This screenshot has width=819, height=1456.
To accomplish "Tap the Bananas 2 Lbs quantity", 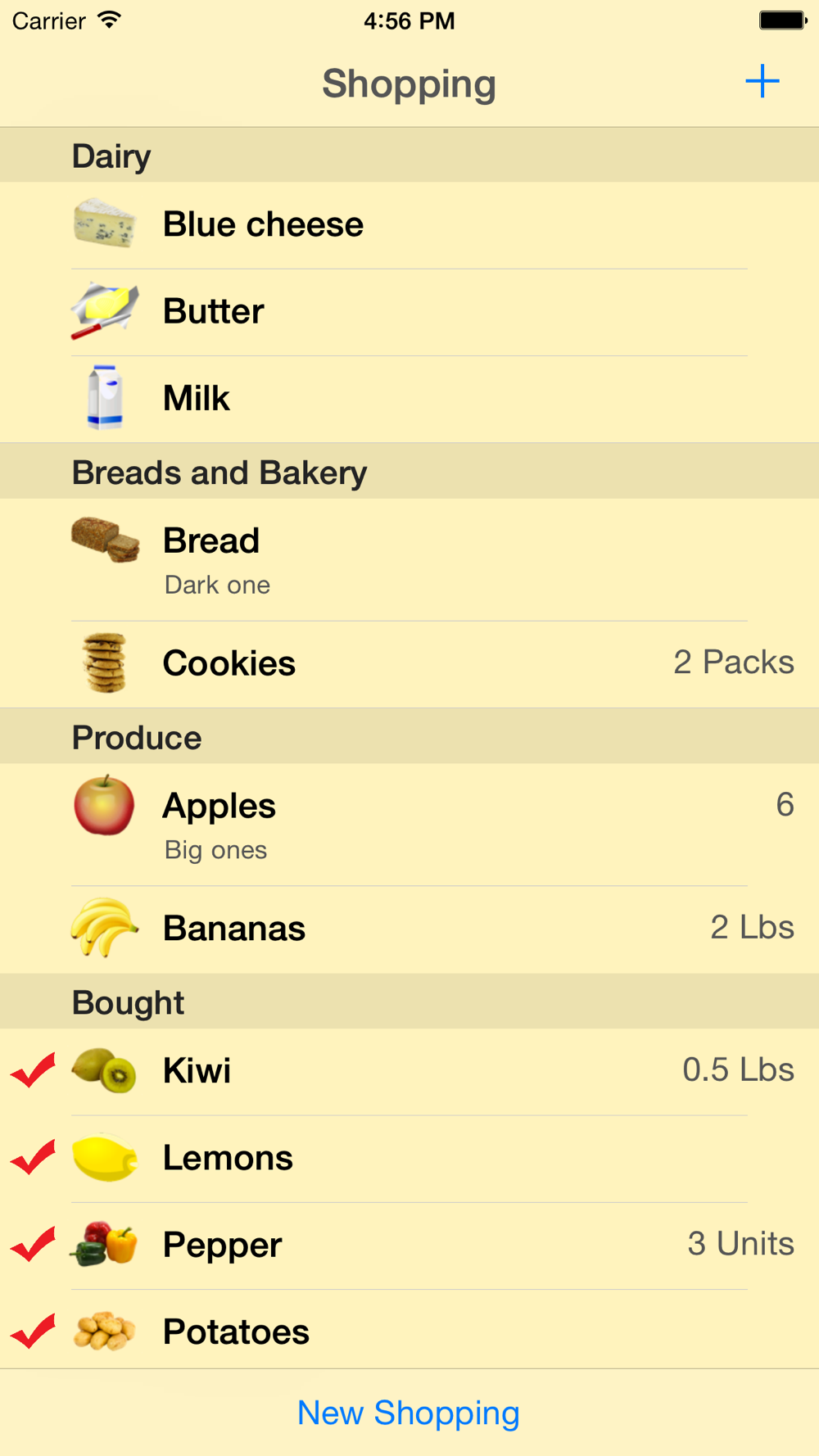I will point(752,927).
